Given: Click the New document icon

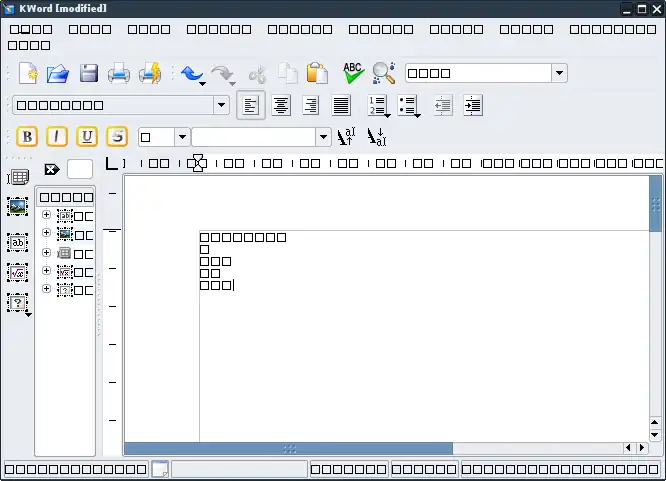Looking at the screenshot, I should 28,73.
